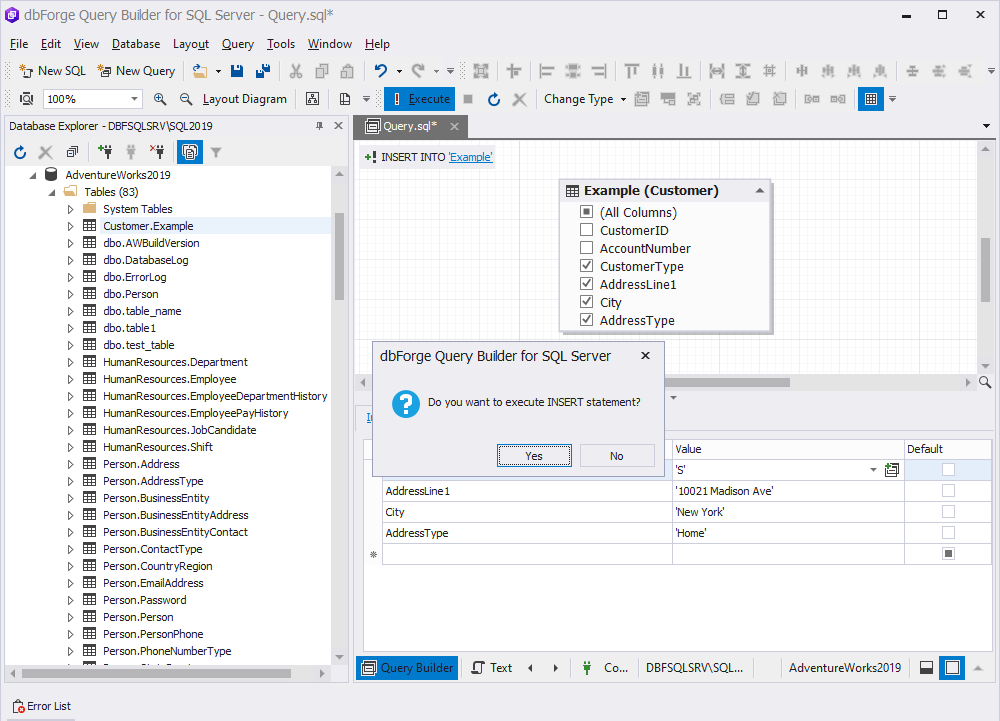Expand the dbo.Person table node
The image size is (1000, 721).
tap(70, 295)
